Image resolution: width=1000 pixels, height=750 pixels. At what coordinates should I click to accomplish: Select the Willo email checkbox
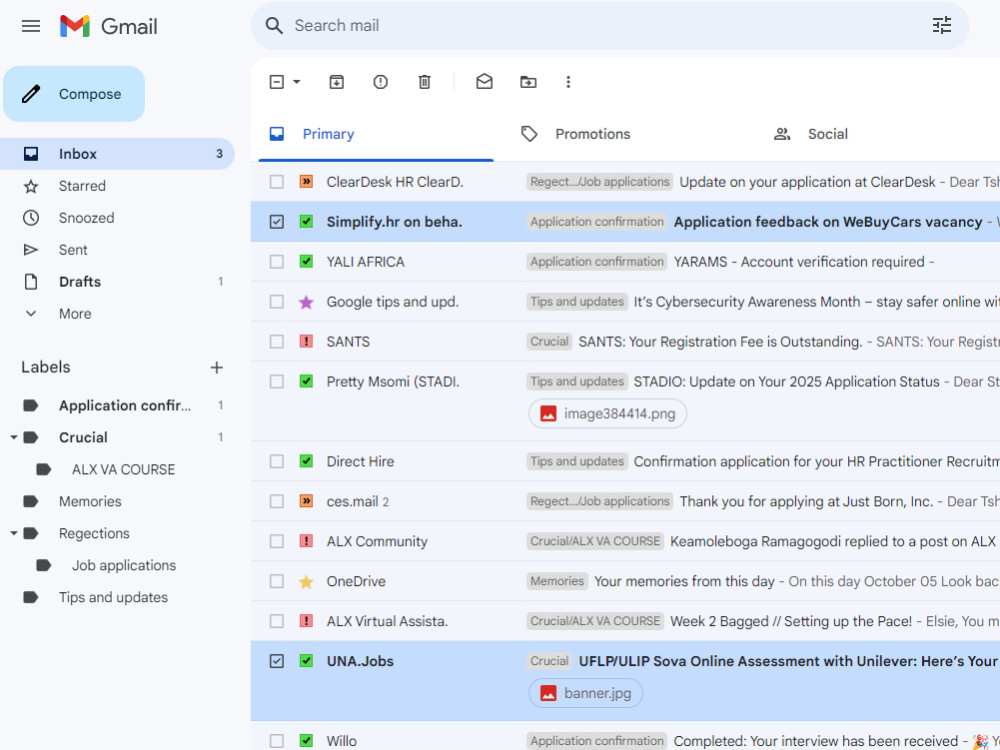tap(276, 740)
